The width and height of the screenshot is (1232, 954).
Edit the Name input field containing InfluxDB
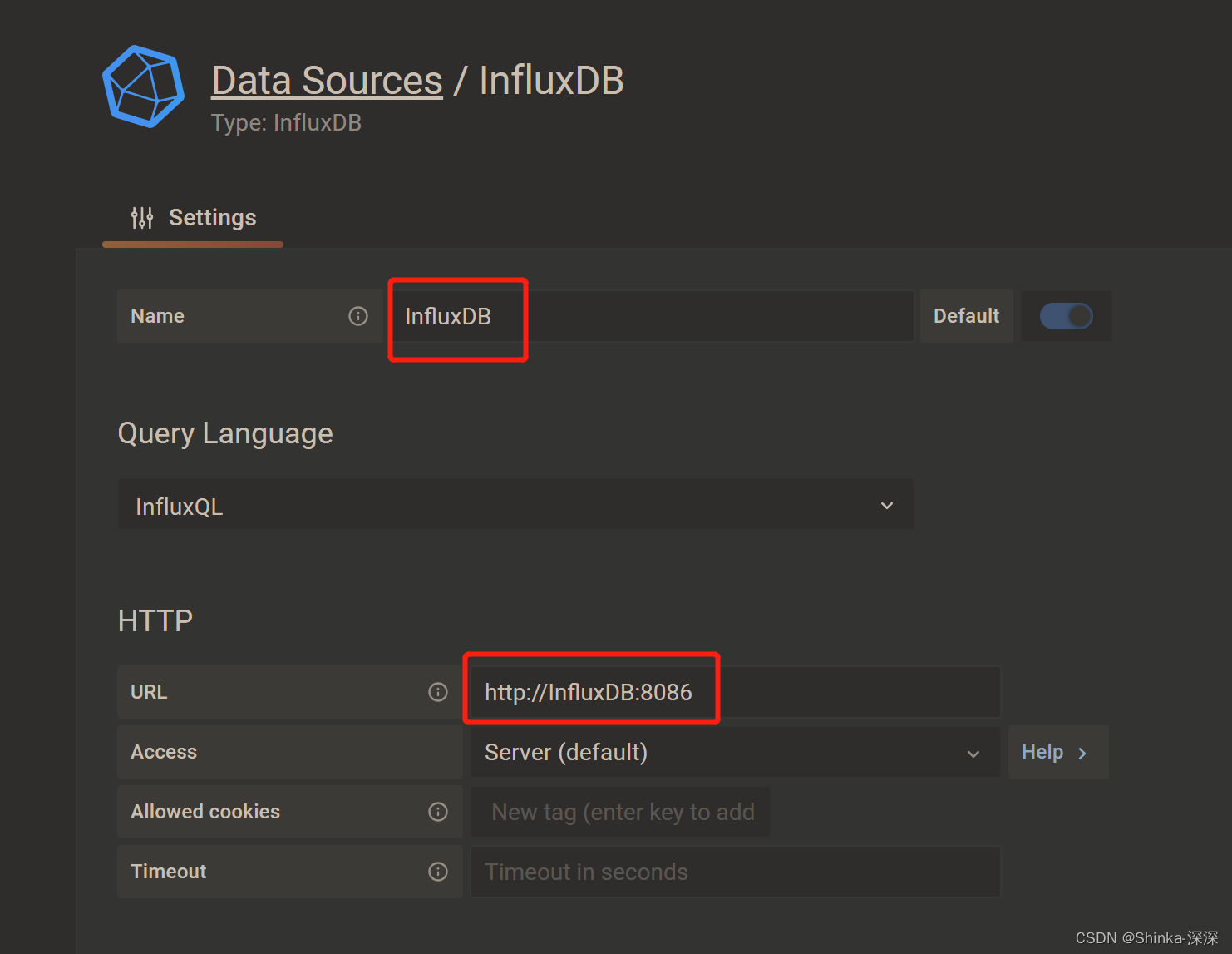click(x=653, y=316)
